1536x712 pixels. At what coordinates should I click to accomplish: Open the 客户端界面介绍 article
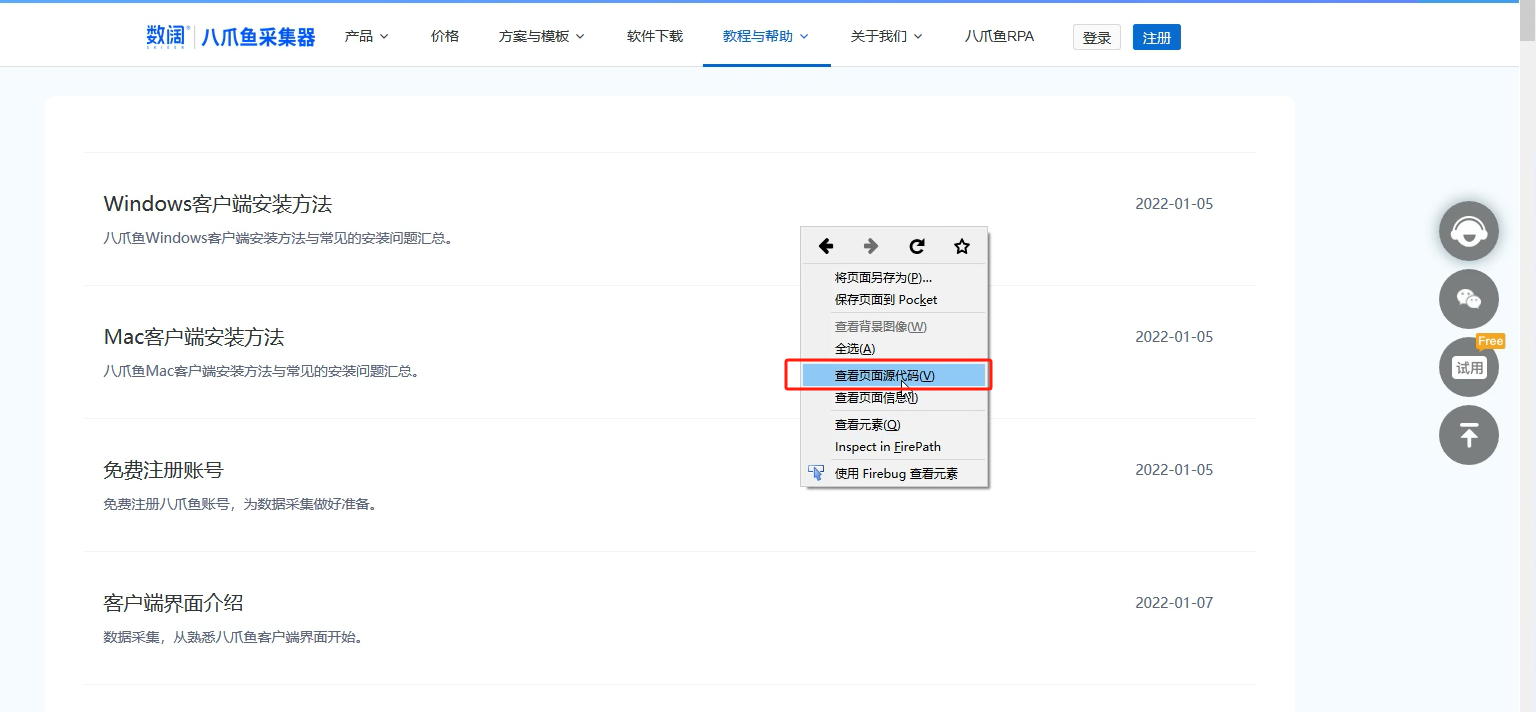[x=173, y=603]
